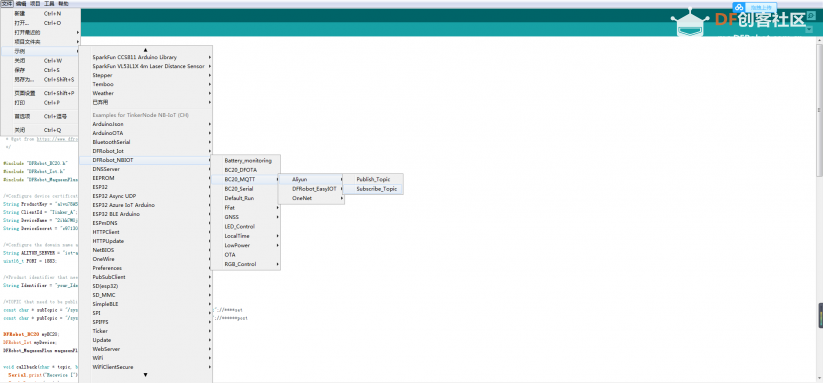This screenshot has width=823, height=383.
Task: Expand the Weather examples submenu
Action: coord(145,93)
